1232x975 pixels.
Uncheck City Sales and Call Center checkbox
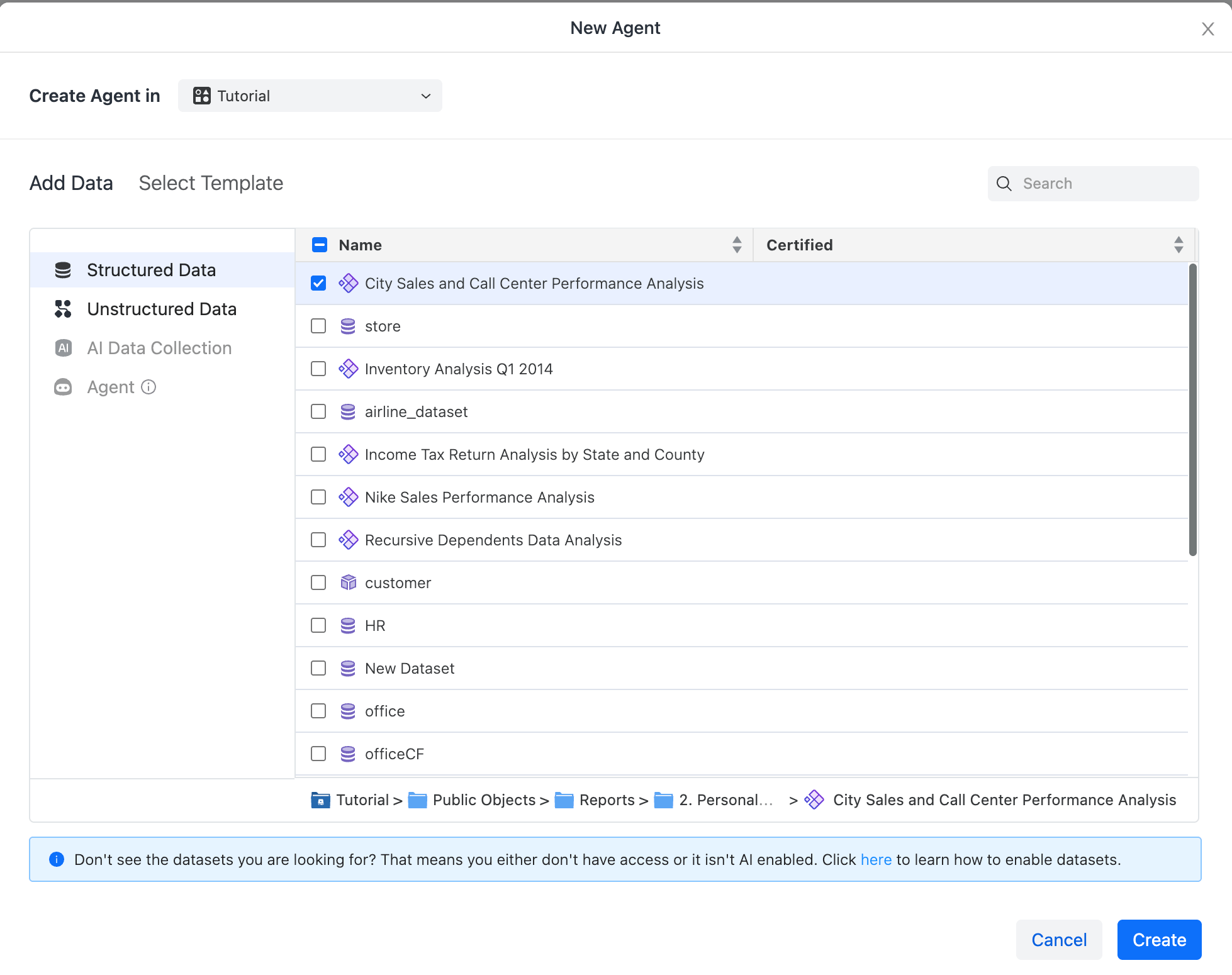coord(318,283)
